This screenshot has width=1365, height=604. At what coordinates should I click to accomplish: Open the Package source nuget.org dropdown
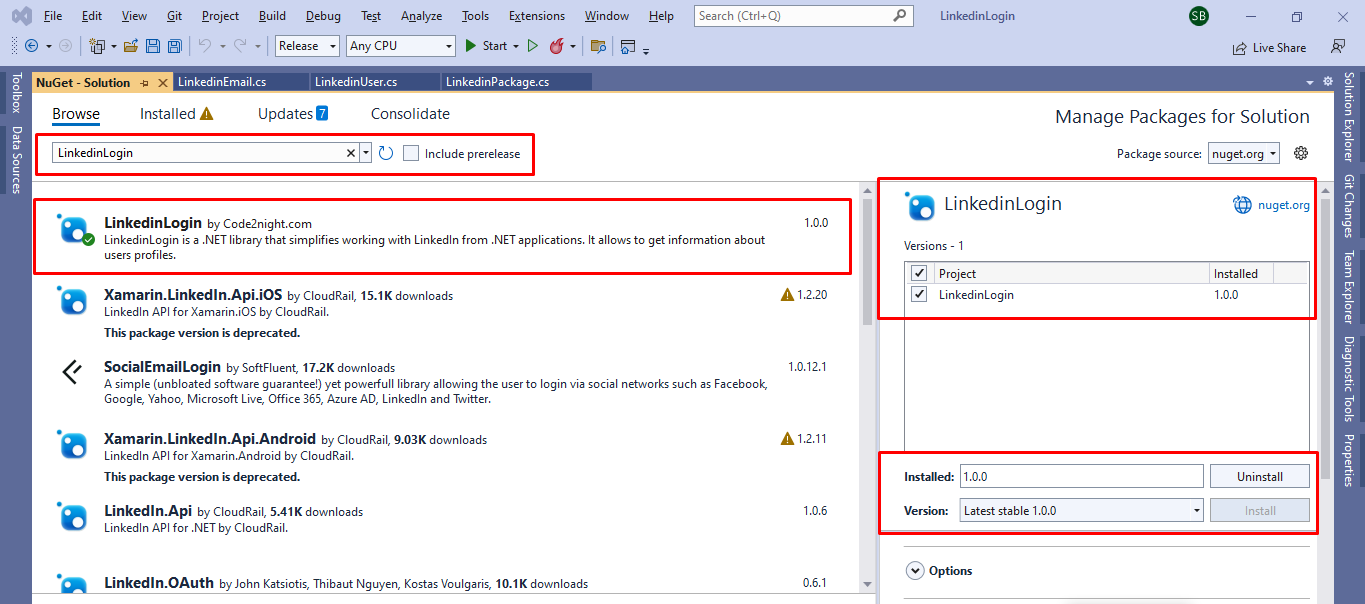coord(1244,153)
